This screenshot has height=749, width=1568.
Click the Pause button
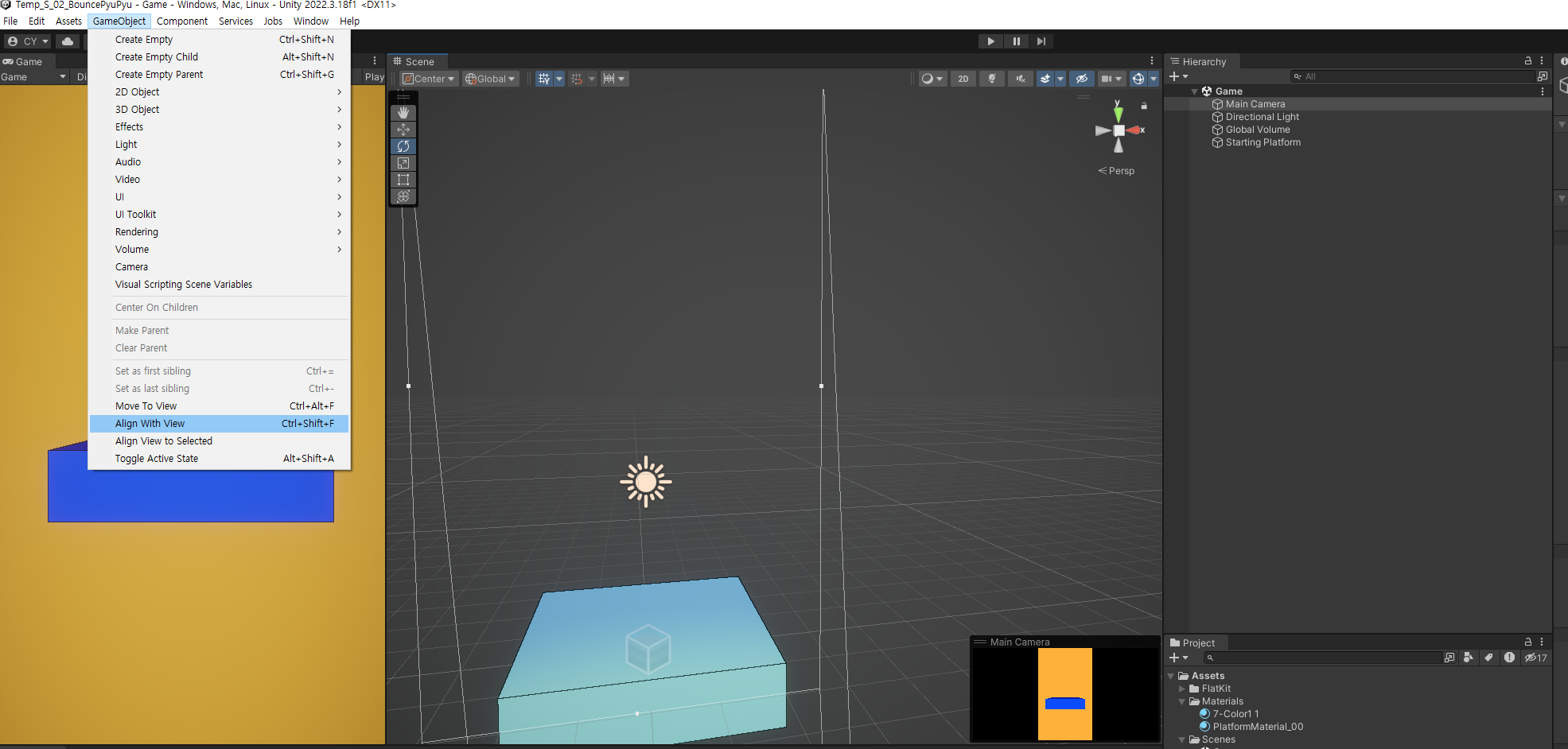1016,41
